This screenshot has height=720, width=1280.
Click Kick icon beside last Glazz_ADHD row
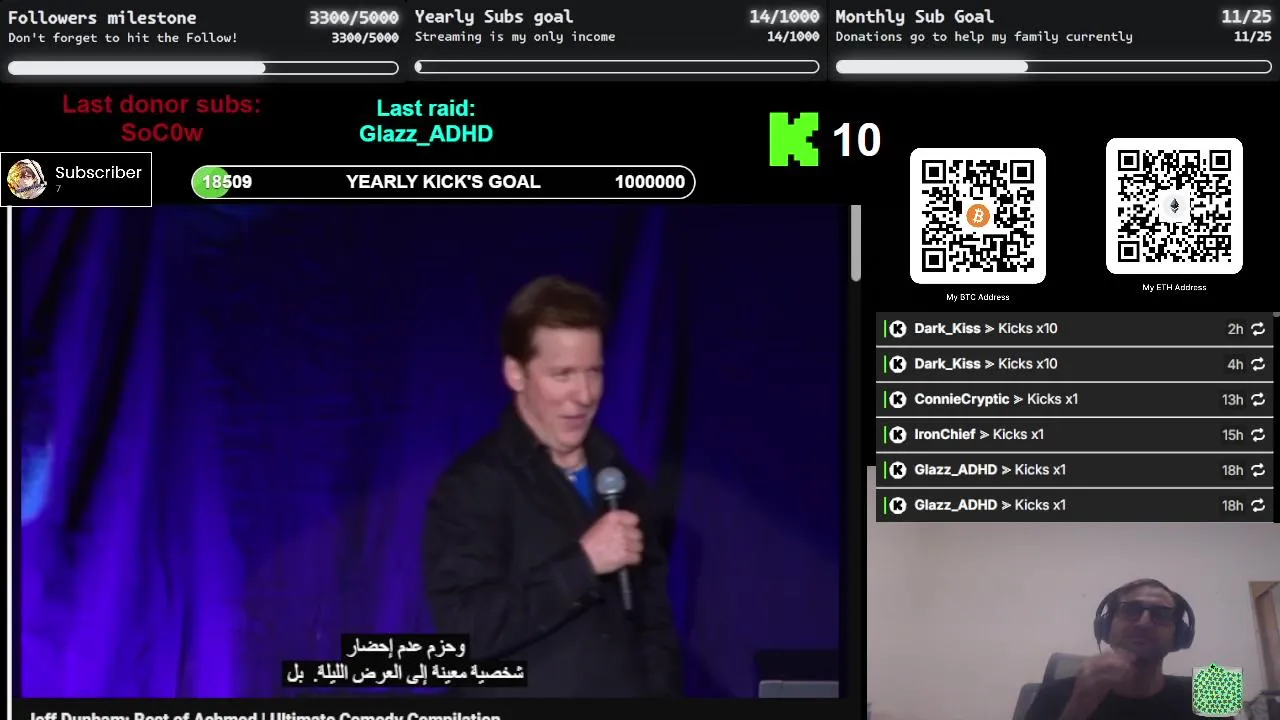pos(898,505)
